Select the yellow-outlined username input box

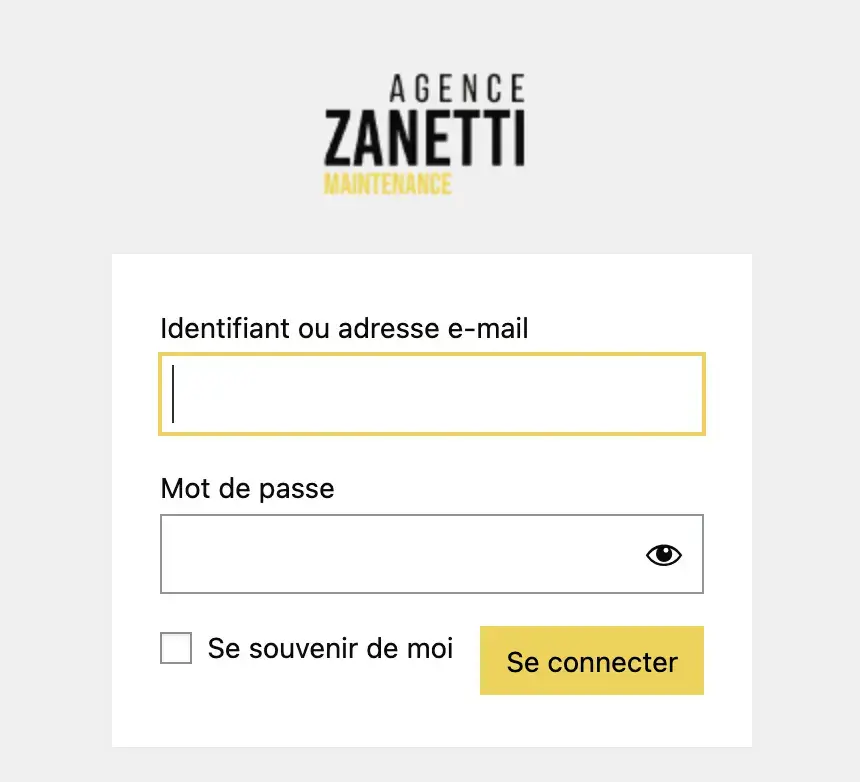(432, 394)
